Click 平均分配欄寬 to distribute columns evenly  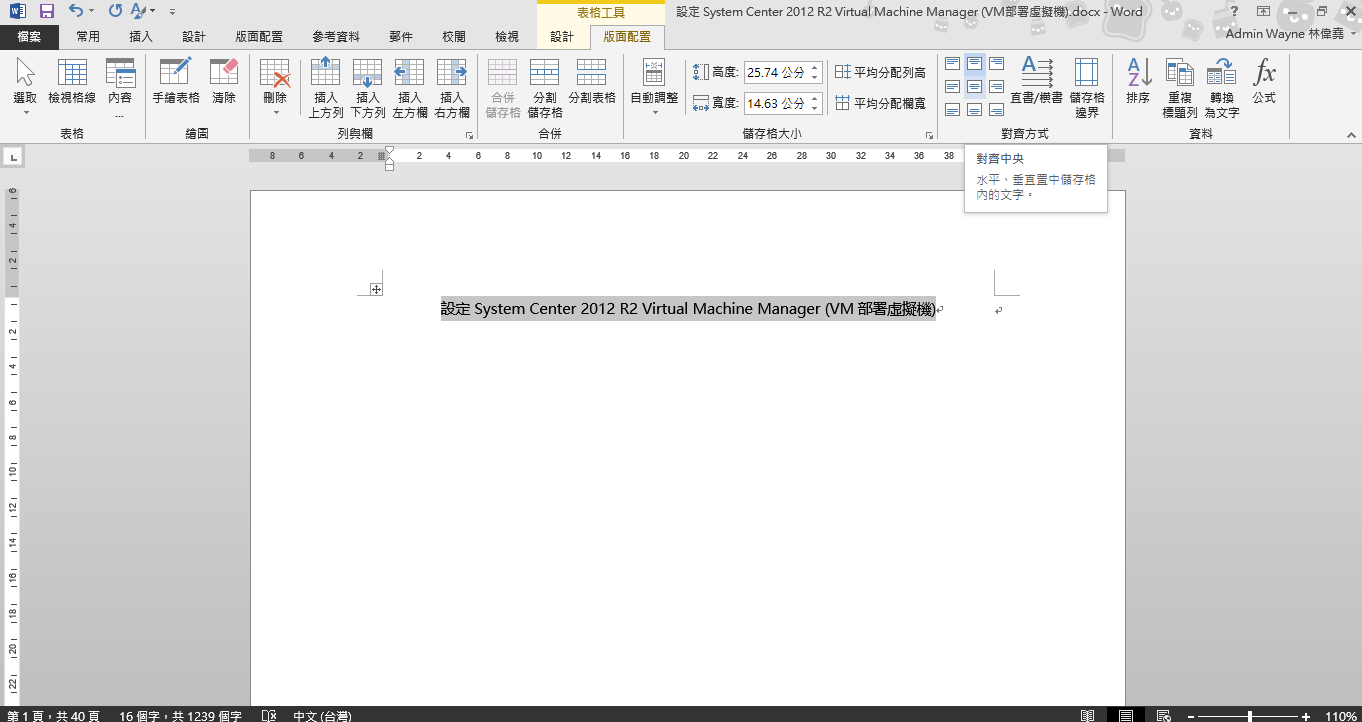tap(881, 103)
